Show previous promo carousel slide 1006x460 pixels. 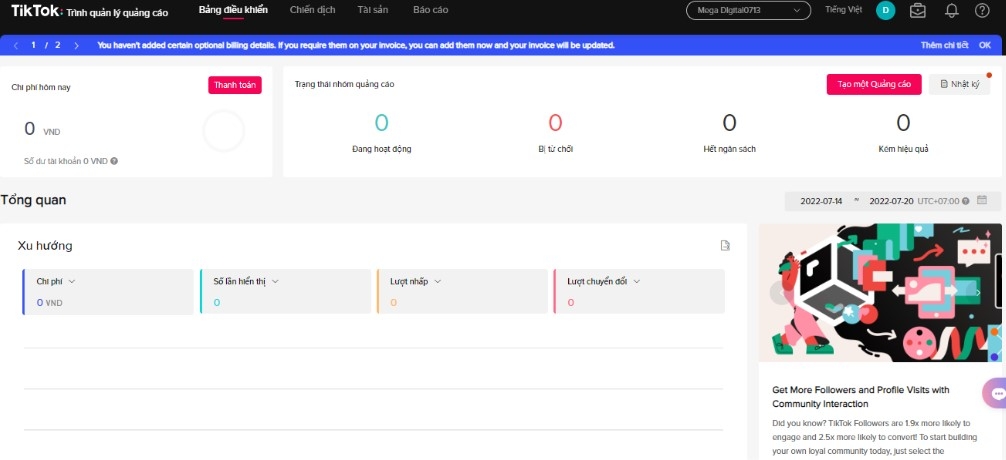click(780, 293)
